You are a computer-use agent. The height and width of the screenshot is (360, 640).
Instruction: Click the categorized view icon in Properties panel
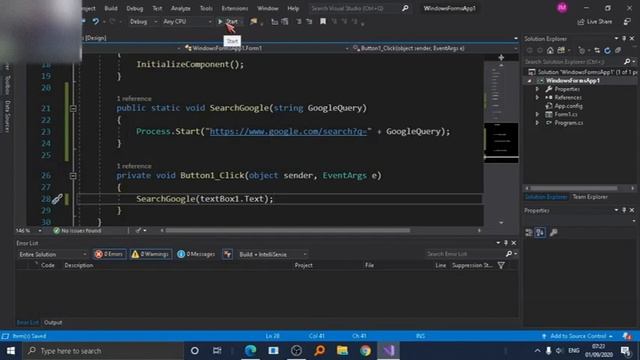click(x=529, y=233)
